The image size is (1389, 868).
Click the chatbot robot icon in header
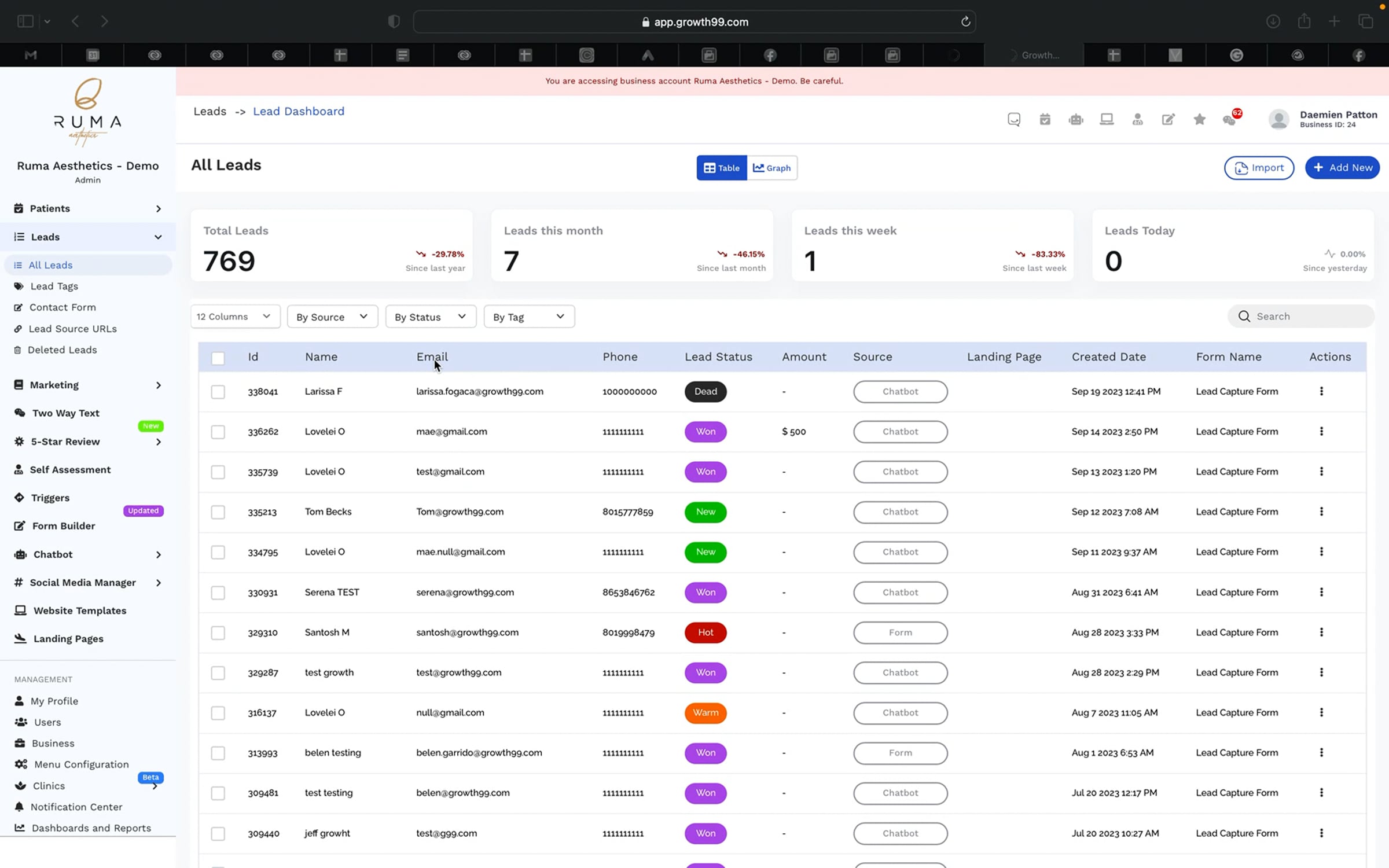[1076, 120]
